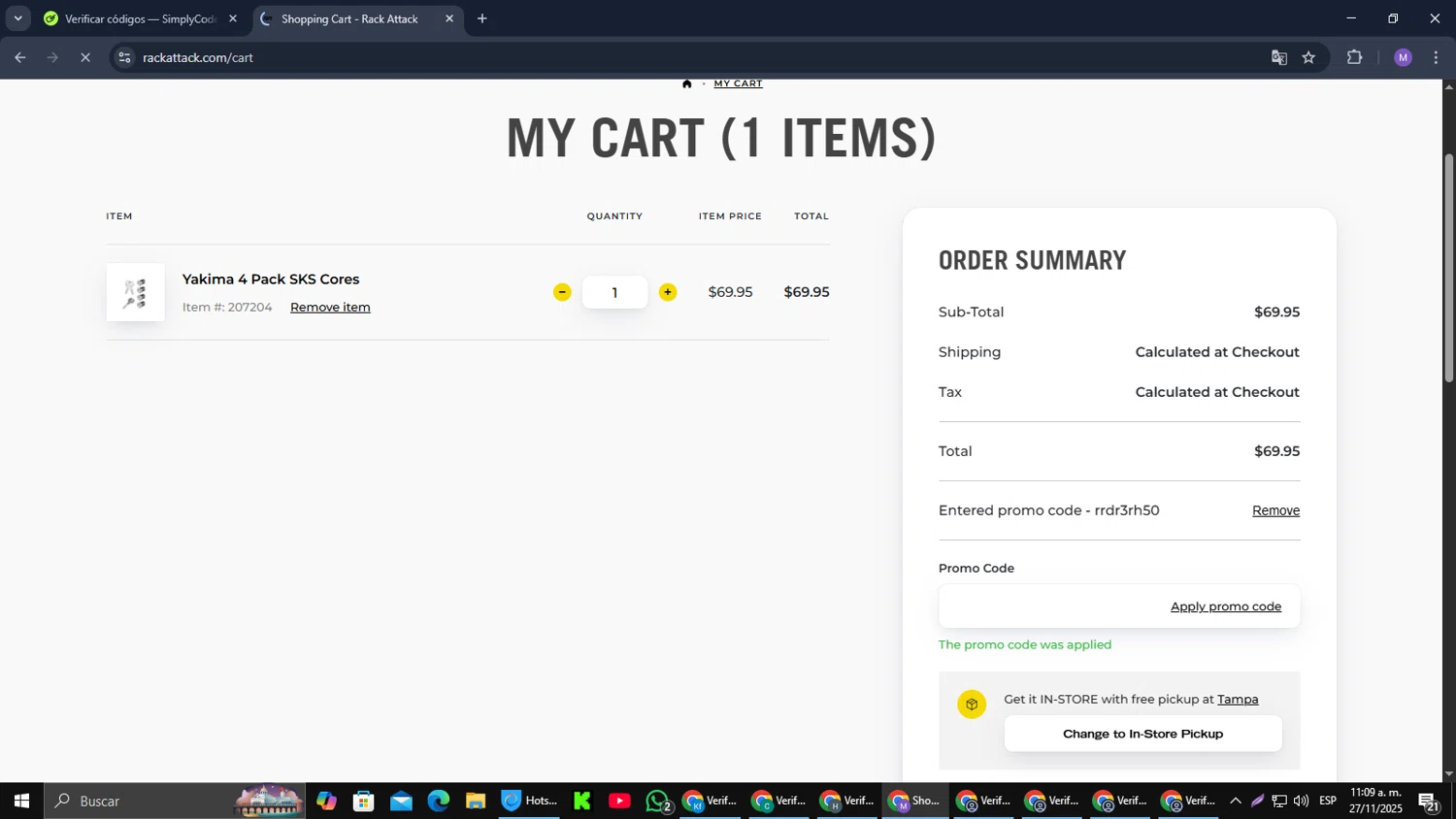The image size is (1456, 819).
Task: Click Apply promo code
Action: pyautogui.click(x=1225, y=606)
